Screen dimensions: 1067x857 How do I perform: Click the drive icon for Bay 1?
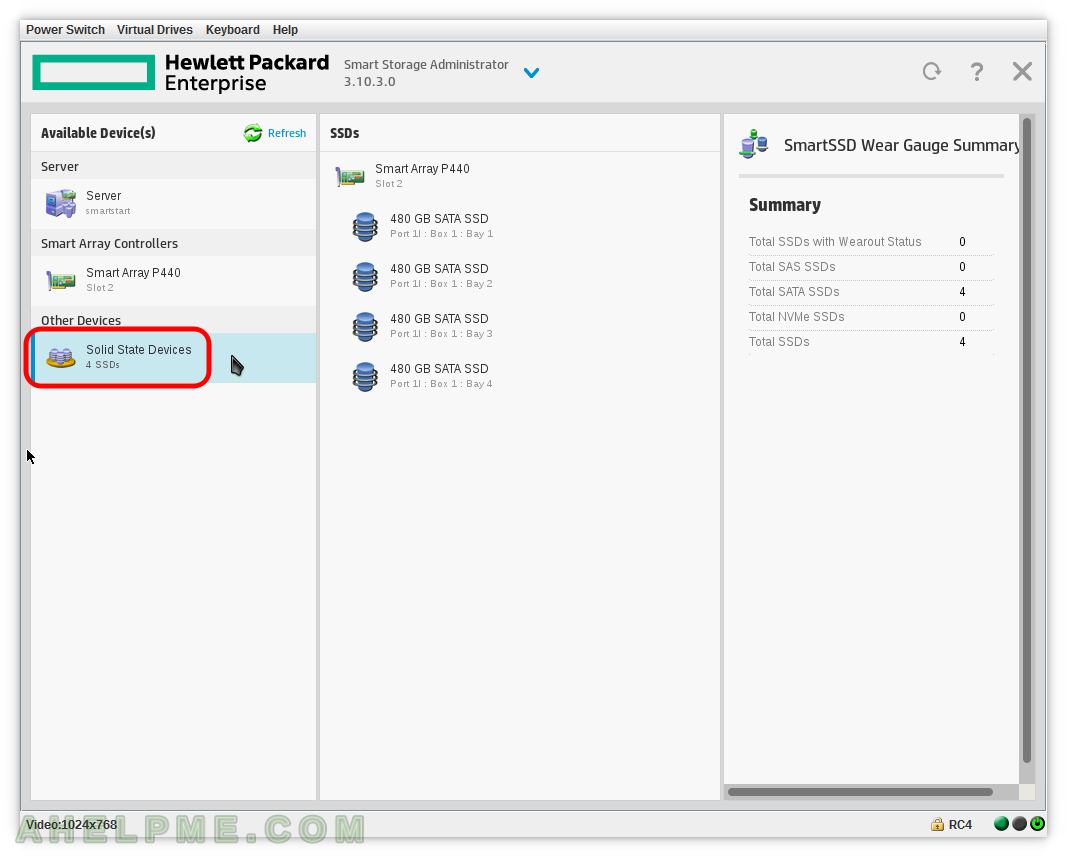[365, 227]
